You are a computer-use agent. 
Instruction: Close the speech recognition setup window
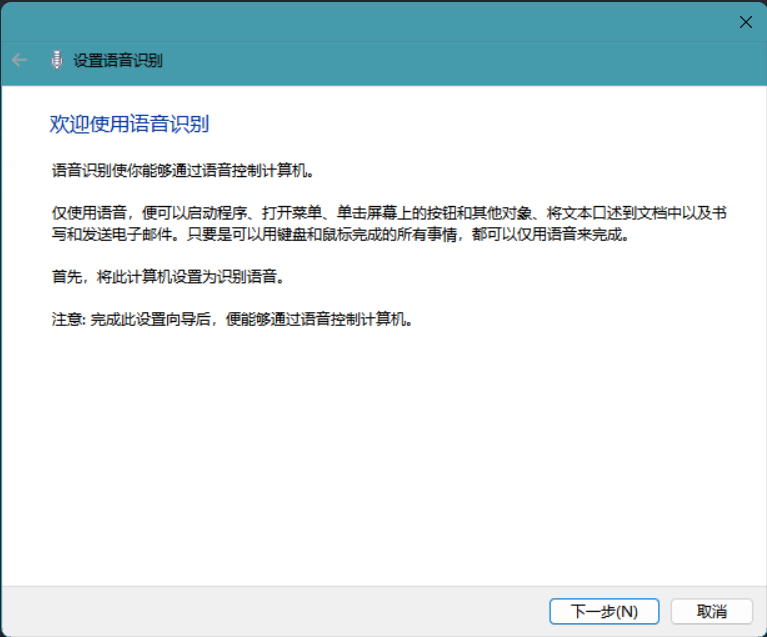pyautogui.click(x=745, y=22)
